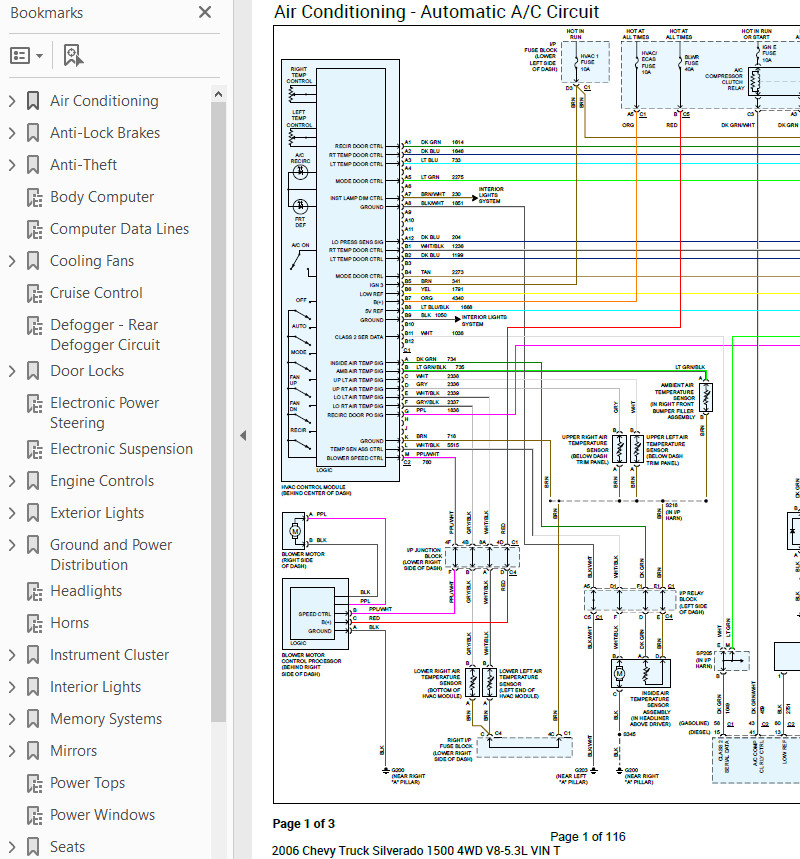Collapse navigation pane with the left arrow
Image resolution: width=800 pixels, height=859 pixels.
243,436
